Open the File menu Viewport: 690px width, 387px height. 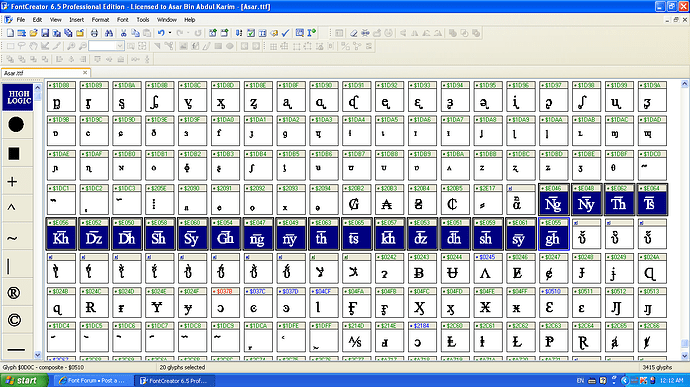tap(21, 20)
